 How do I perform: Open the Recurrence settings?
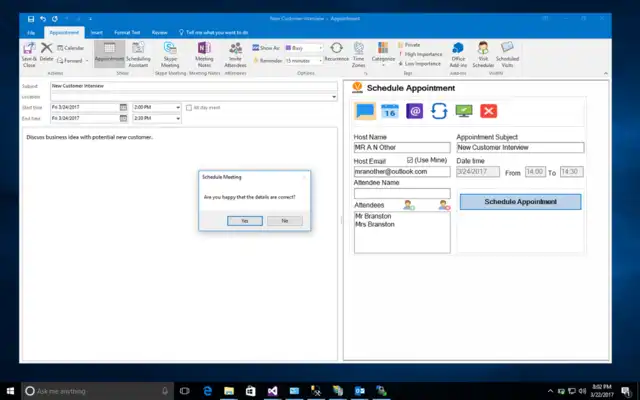pos(336,52)
